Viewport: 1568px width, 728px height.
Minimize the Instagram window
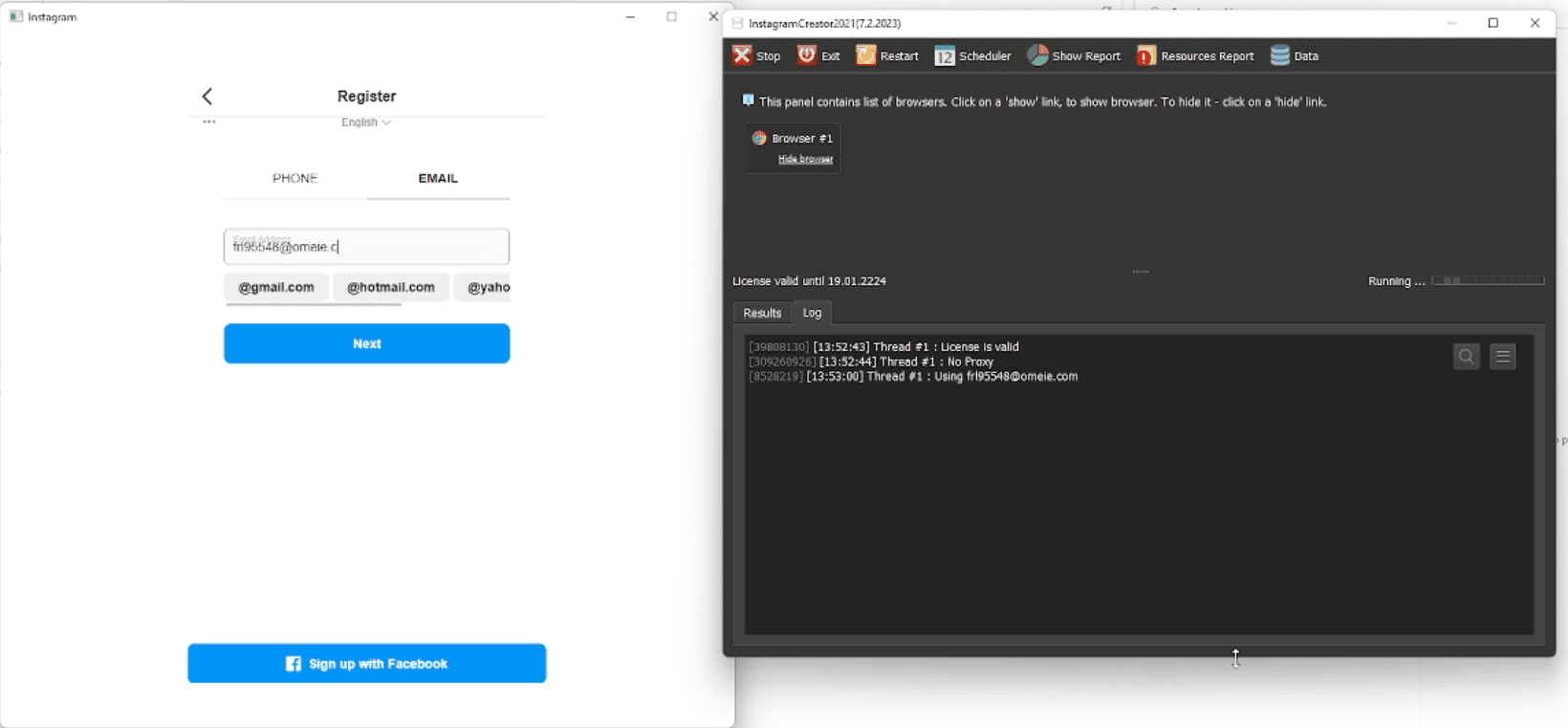(630, 16)
